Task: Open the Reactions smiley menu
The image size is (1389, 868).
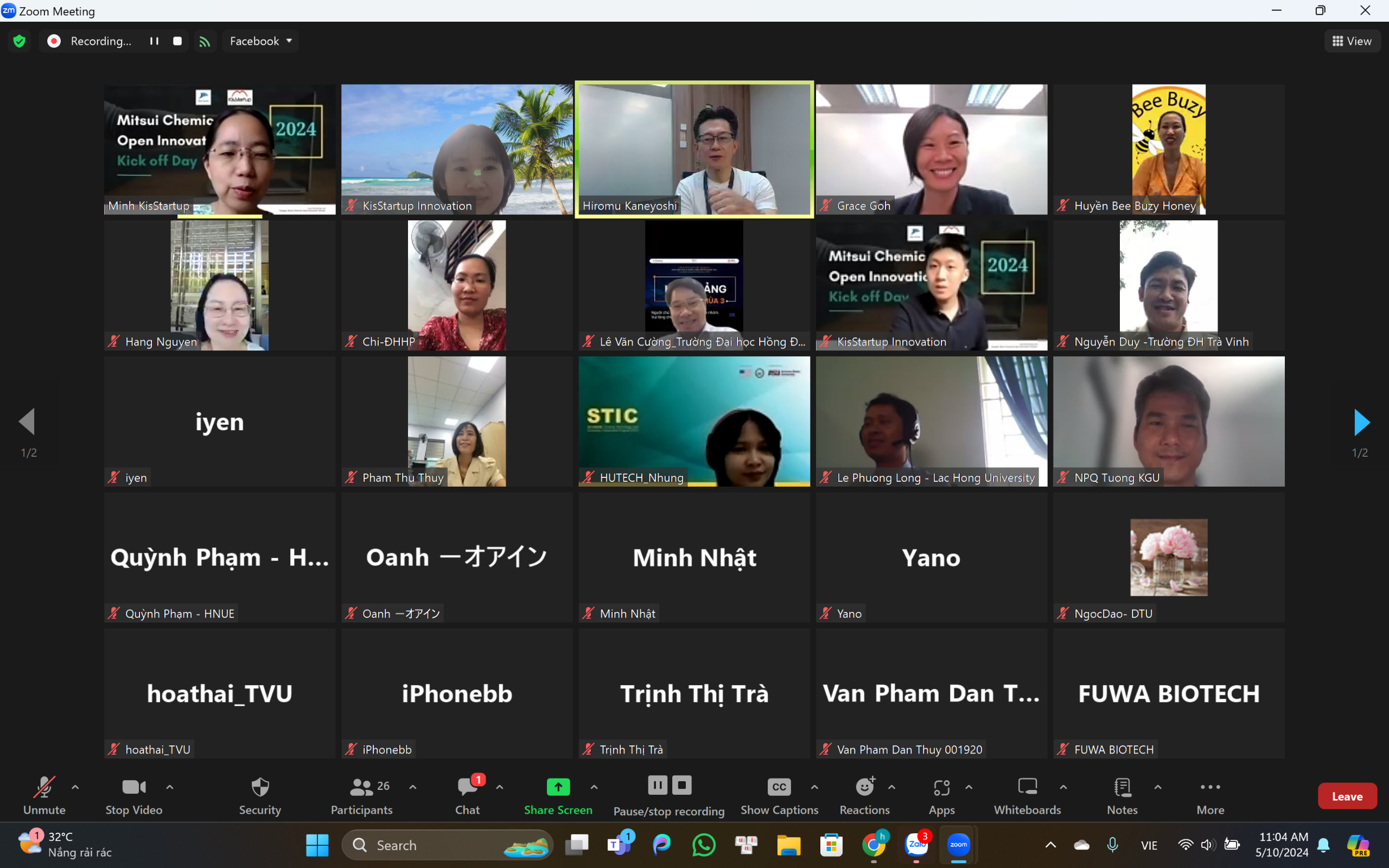Action: point(864,795)
